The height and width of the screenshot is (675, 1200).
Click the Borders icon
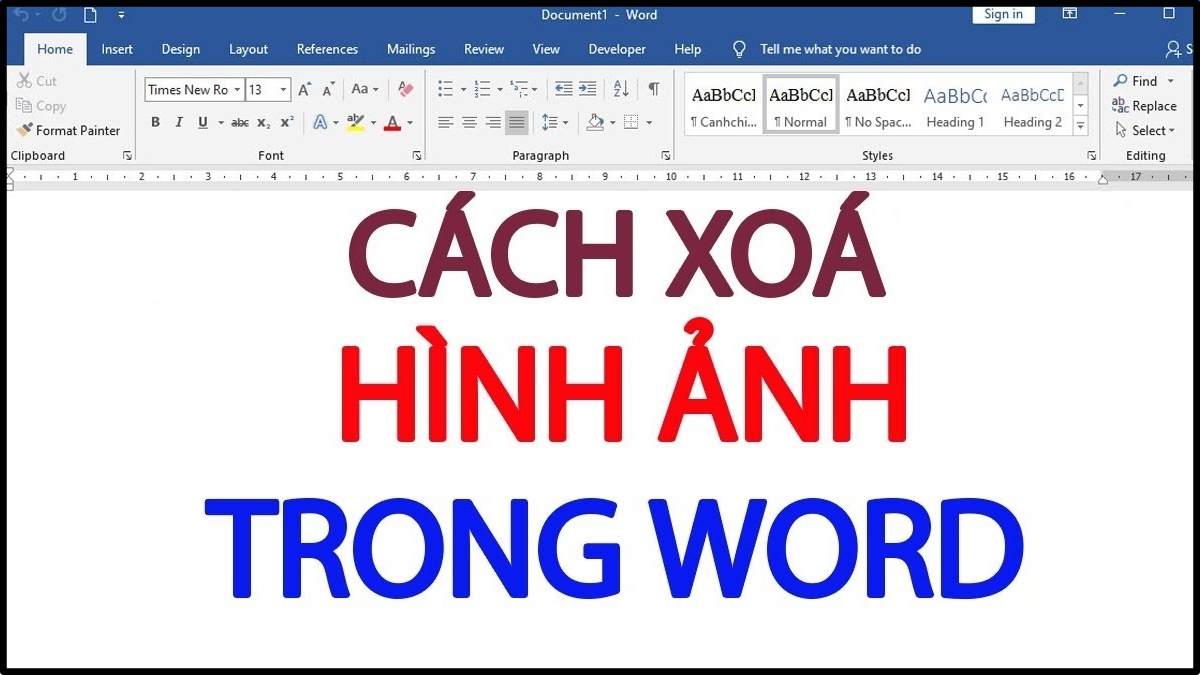(x=631, y=122)
